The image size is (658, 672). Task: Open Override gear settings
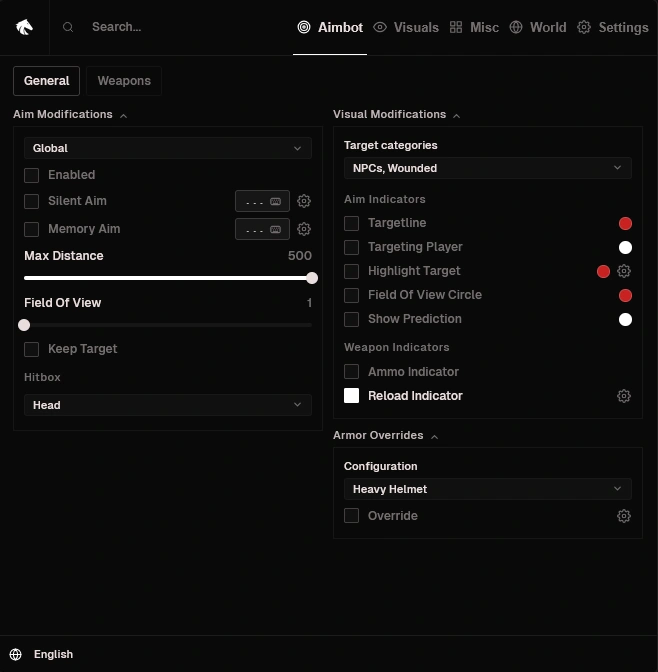(x=624, y=516)
